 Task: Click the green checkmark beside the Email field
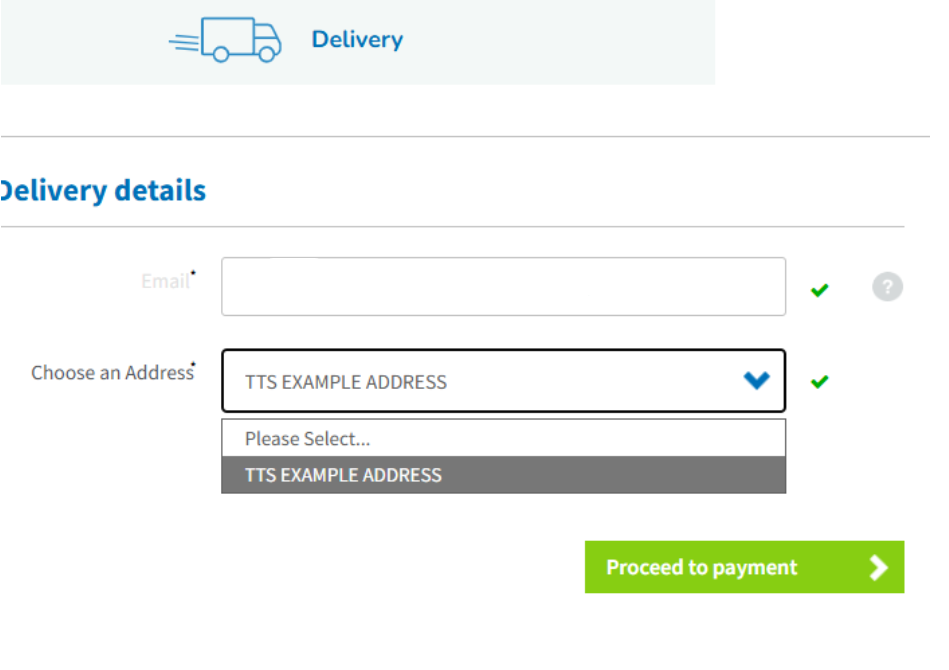(820, 290)
